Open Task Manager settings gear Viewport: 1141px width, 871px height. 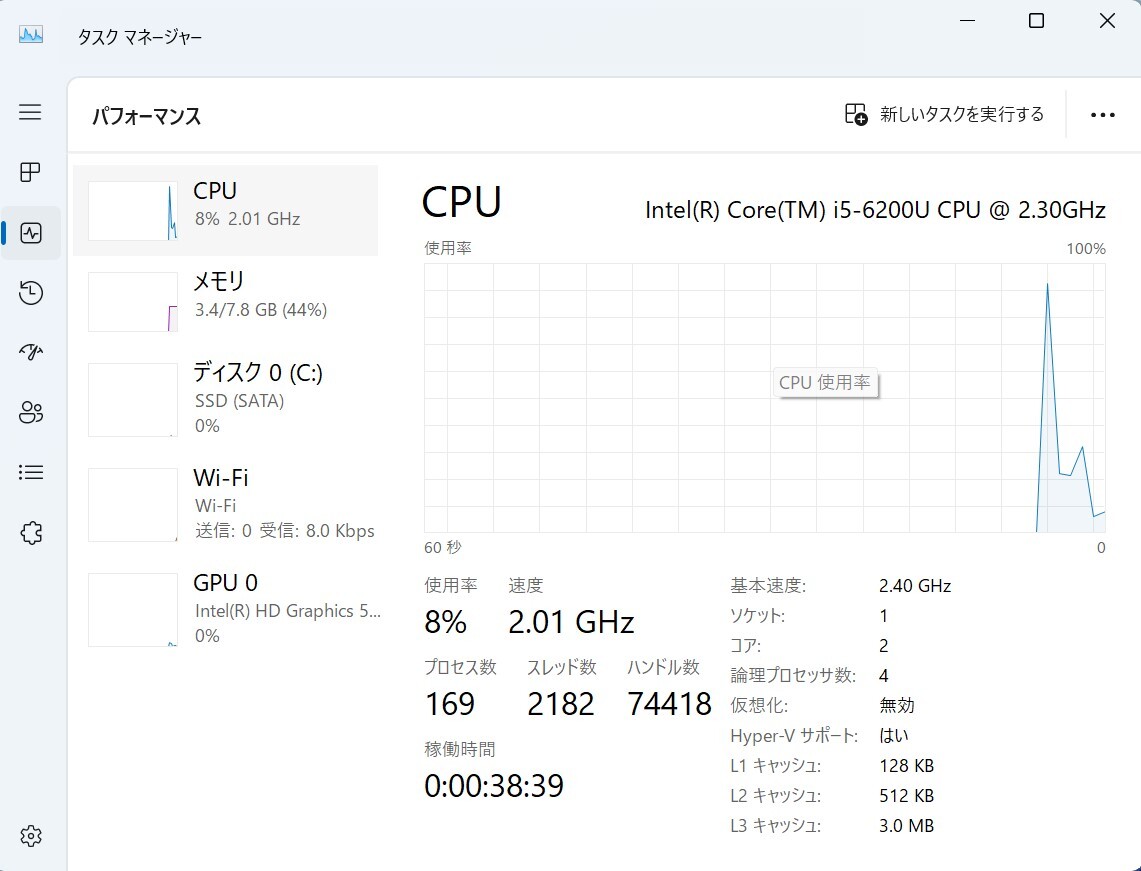point(30,836)
